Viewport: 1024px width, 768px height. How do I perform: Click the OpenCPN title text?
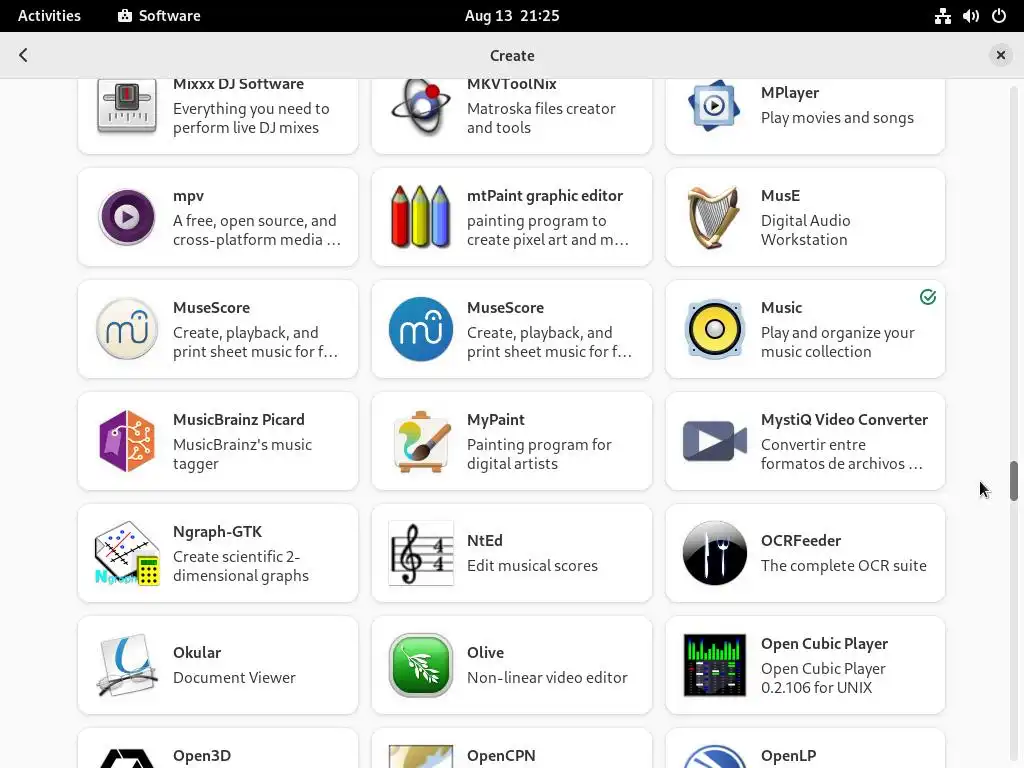pos(501,756)
